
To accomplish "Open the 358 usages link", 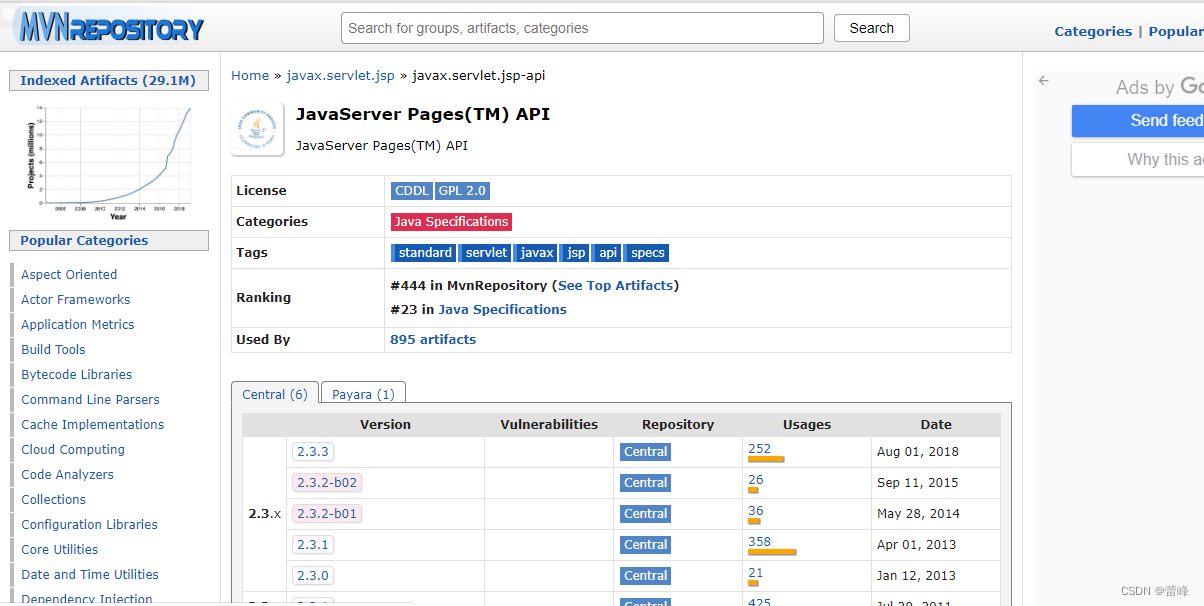I will click(x=759, y=541).
